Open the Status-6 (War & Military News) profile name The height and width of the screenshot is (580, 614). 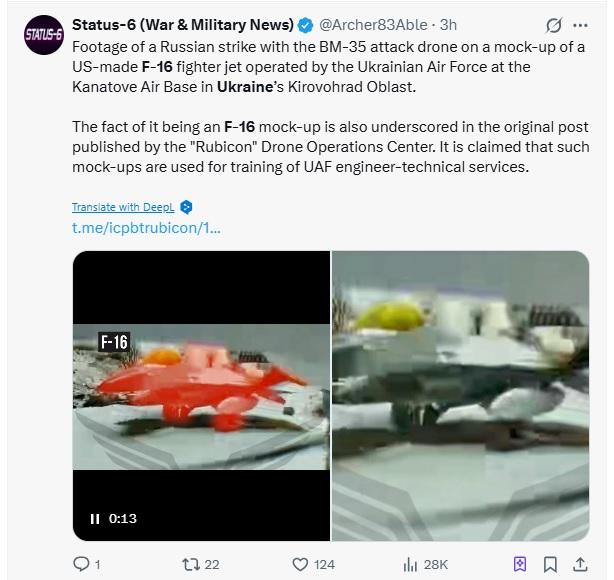(x=183, y=24)
